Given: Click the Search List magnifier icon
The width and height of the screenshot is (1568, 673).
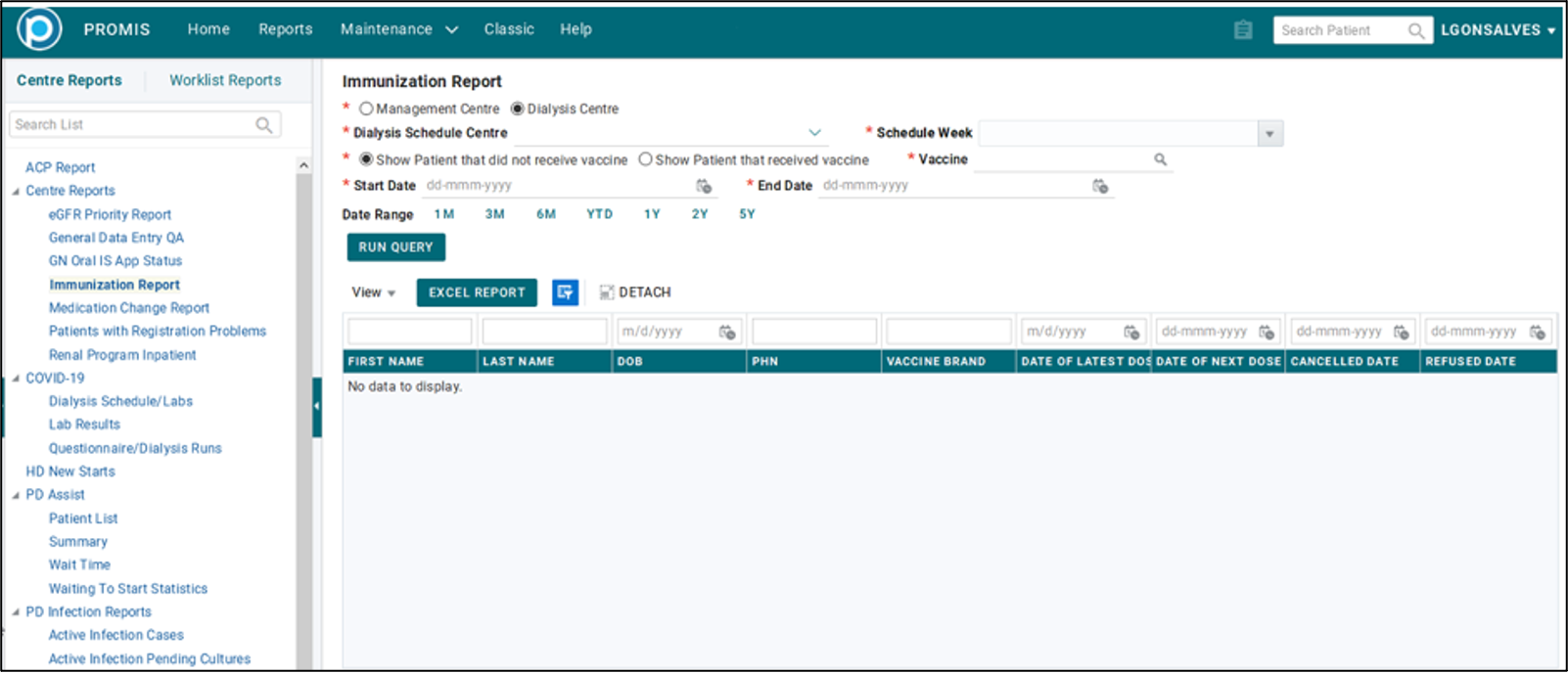Looking at the screenshot, I should (263, 125).
